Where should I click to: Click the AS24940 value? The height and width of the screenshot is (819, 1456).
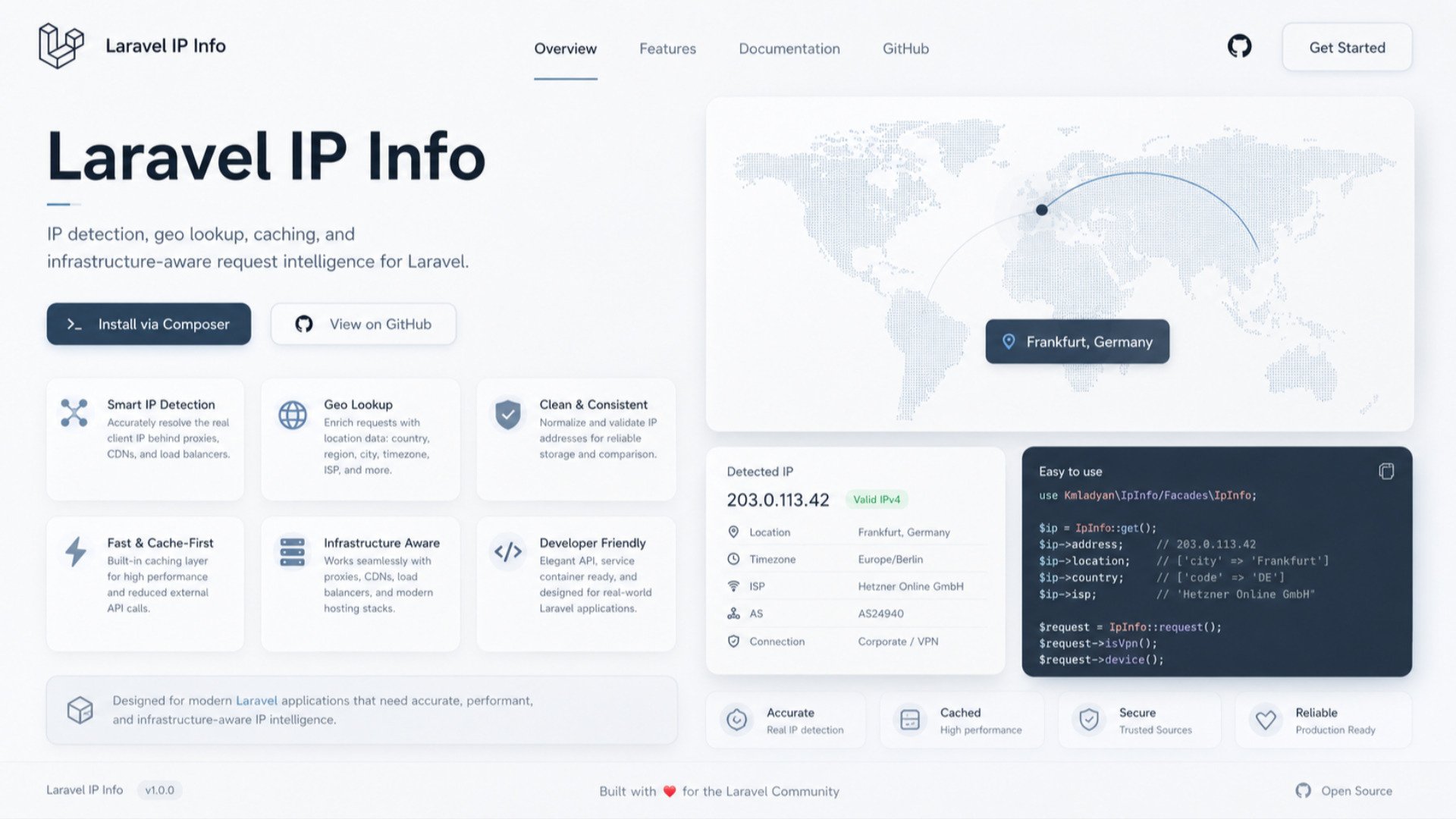(x=880, y=613)
